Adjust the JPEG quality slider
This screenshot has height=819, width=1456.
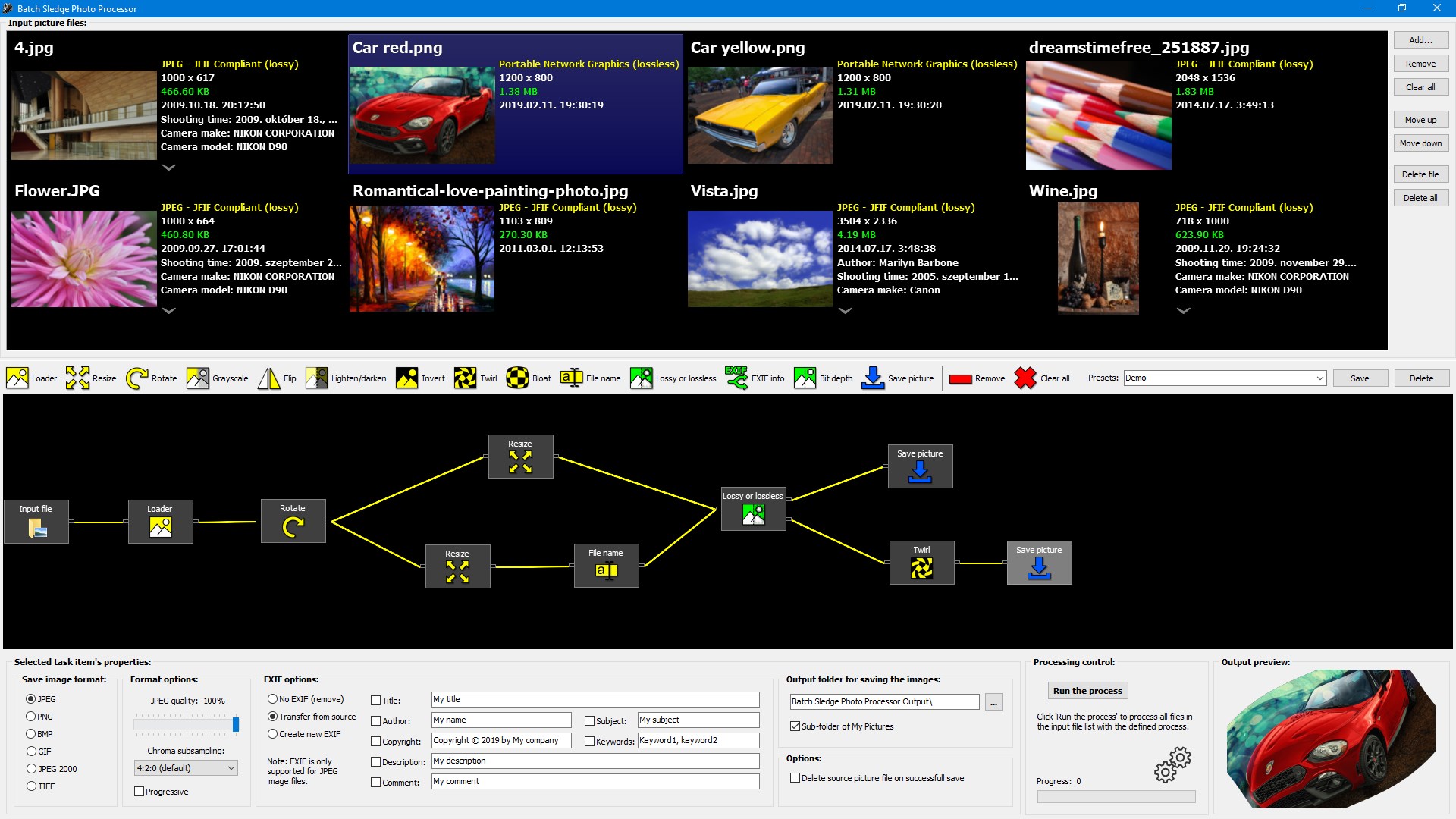[x=236, y=724]
